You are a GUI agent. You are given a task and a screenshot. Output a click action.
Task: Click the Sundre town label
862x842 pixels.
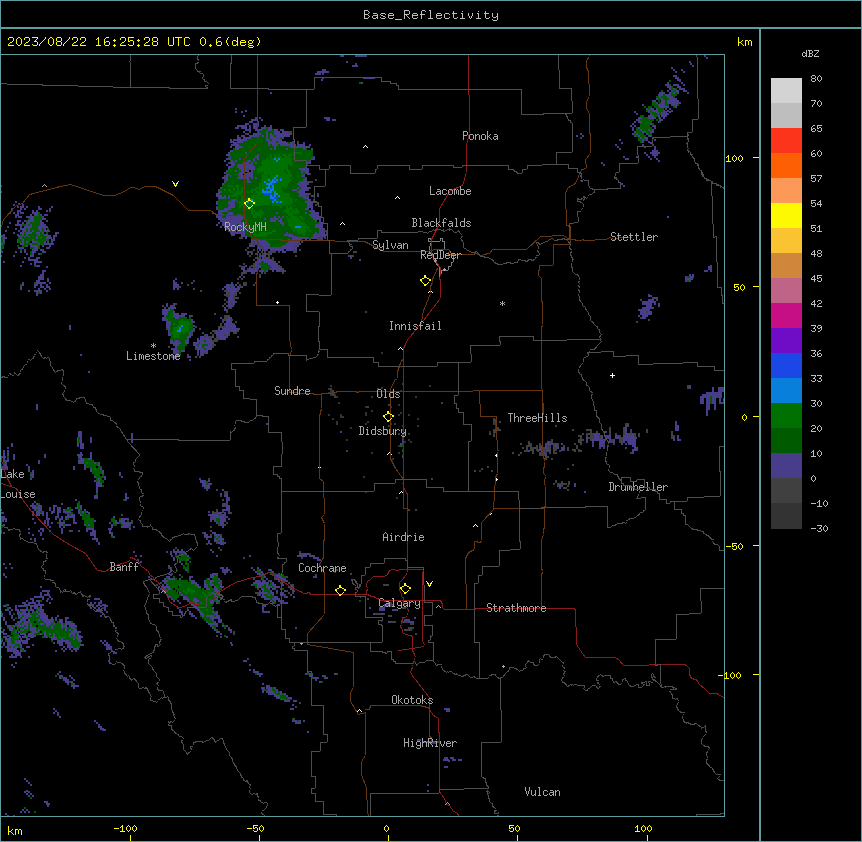click(292, 391)
